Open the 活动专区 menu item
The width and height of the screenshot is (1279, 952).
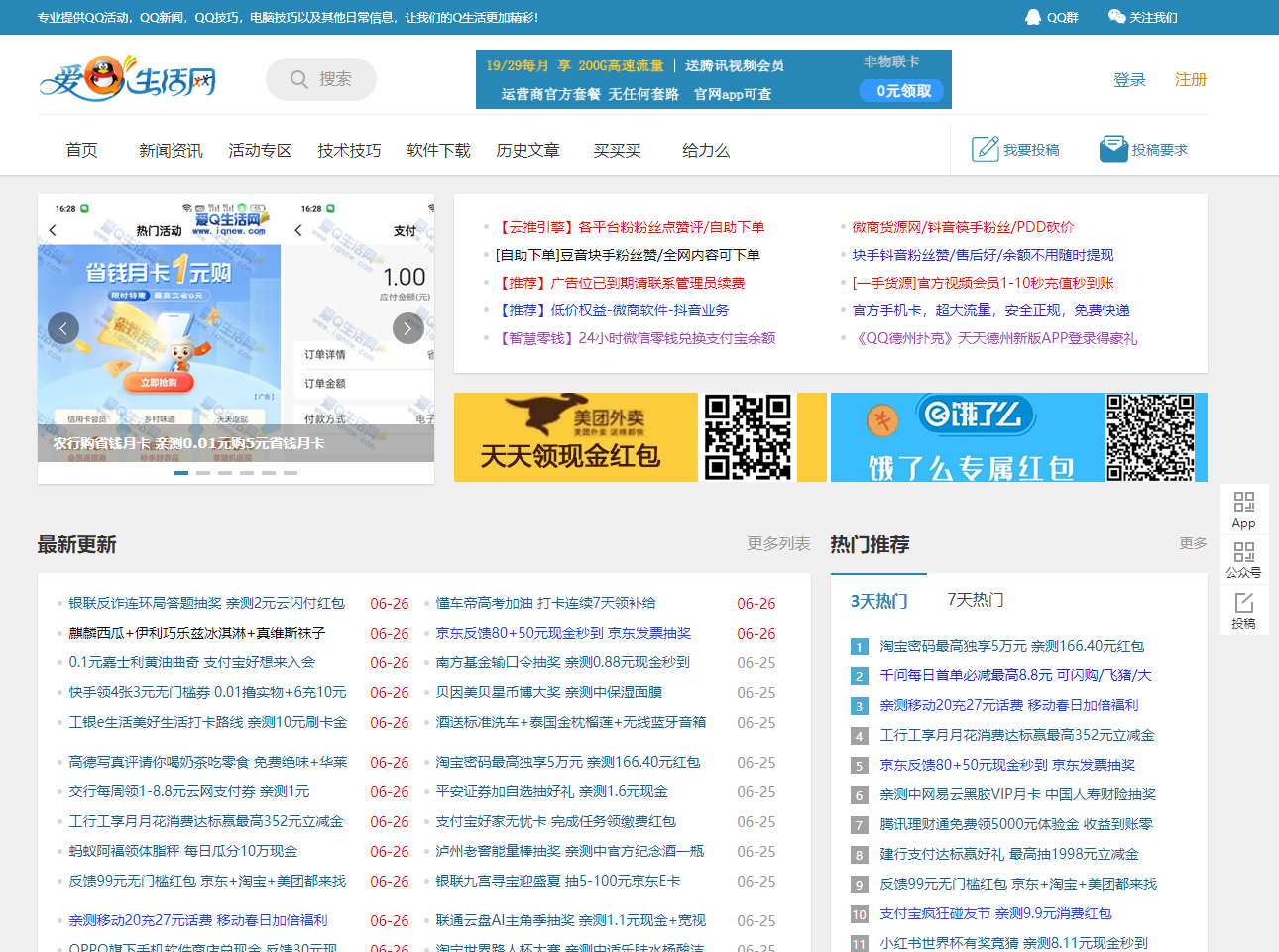coord(260,150)
